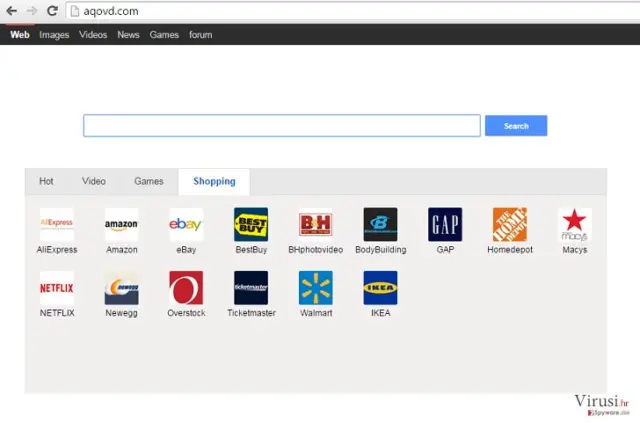Viewport: 640px width, 423px height.
Task: Switch to the Video tab
Action: pyautogui.click(x=93, y=181)
